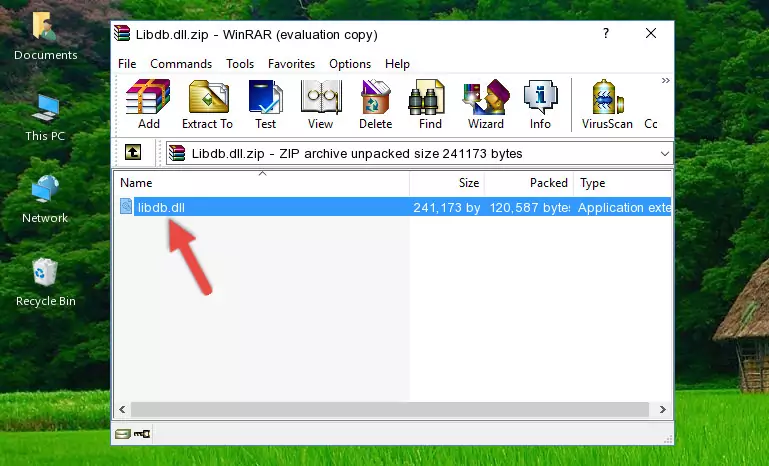Click the horizontal scrollbar right arrow
Image resolution: width=769 pixels, height=466 pixels.
click(663, 409)
